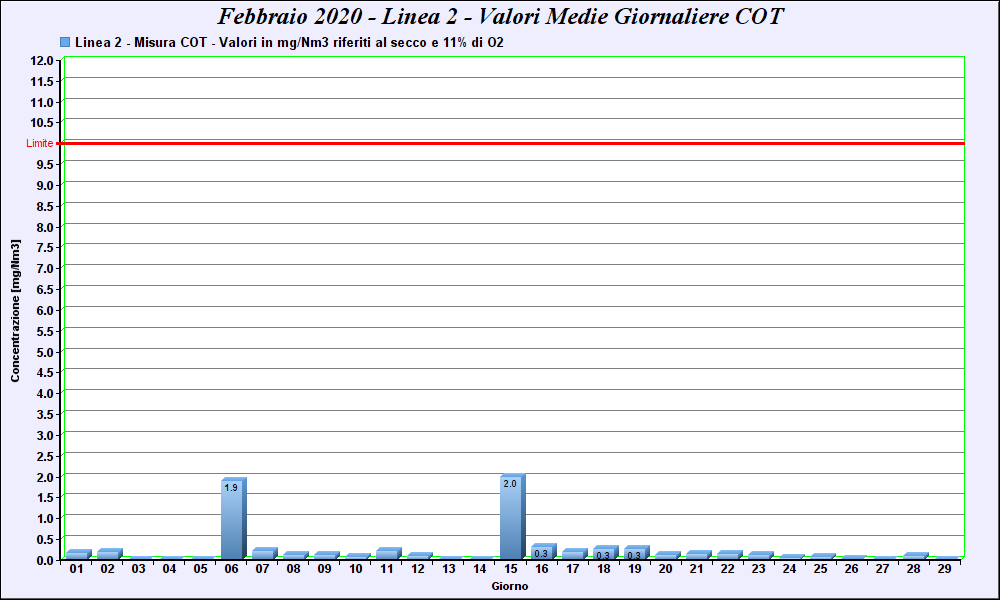The height and width of the screenshot is (600, 1000).
Task: Click the x-axis label 01
Action: pyautogui.click(x=77, y=569)
